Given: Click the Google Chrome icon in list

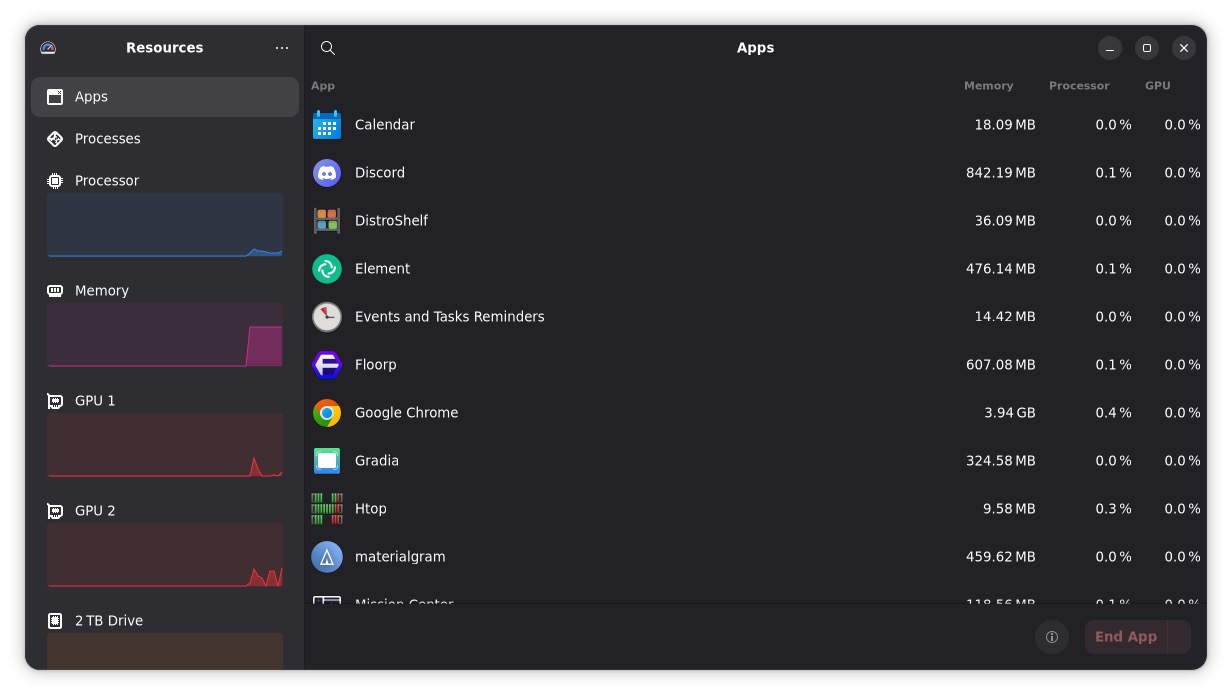Looking at the screenshot, I should 327,413.
